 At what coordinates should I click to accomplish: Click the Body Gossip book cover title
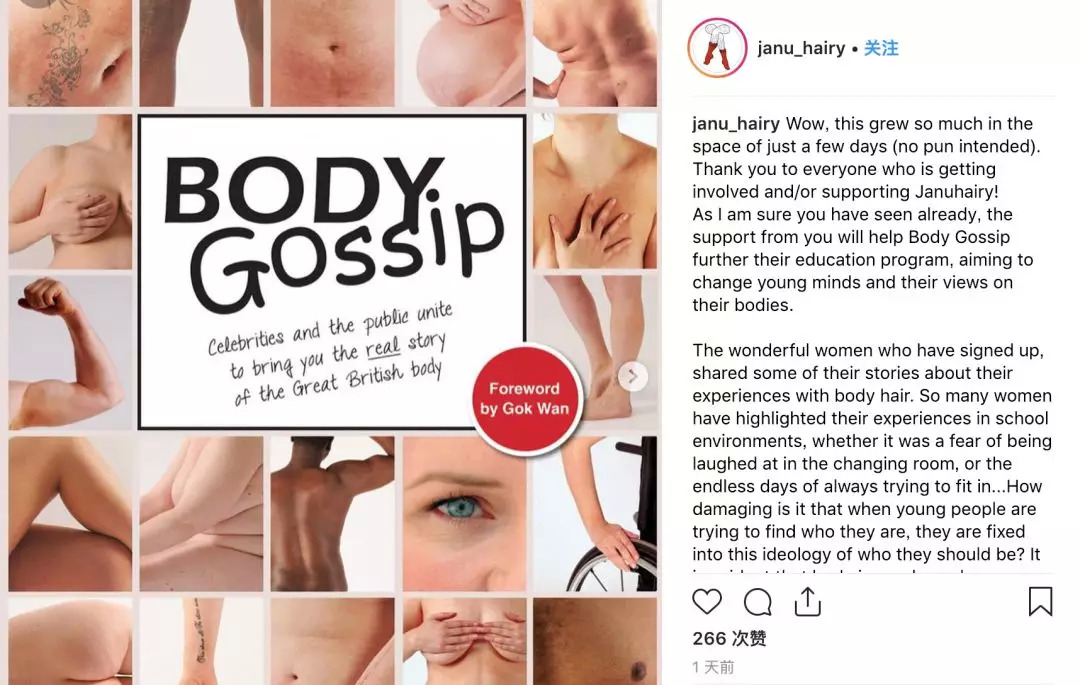(x=334, y=233)
